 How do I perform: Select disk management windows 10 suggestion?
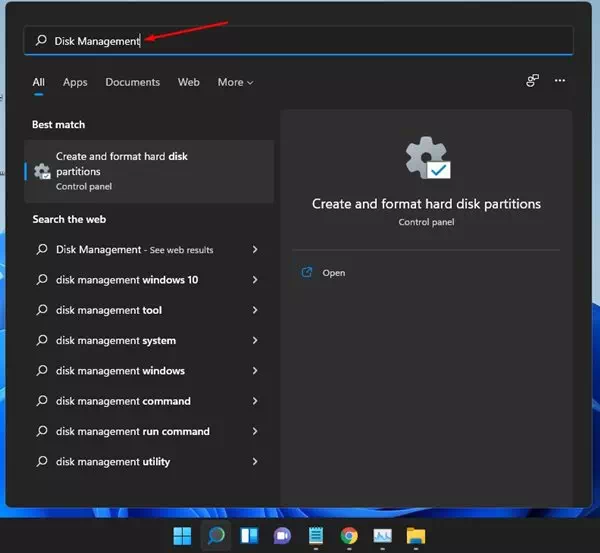pos(149,280)
